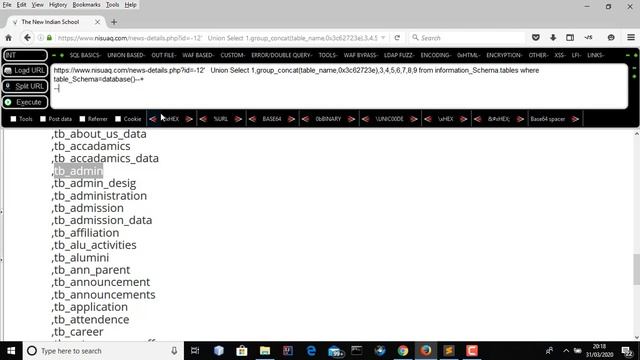640x360 pixels.
Task: Open the INT type dropdown
Action: tap(25, 55)
